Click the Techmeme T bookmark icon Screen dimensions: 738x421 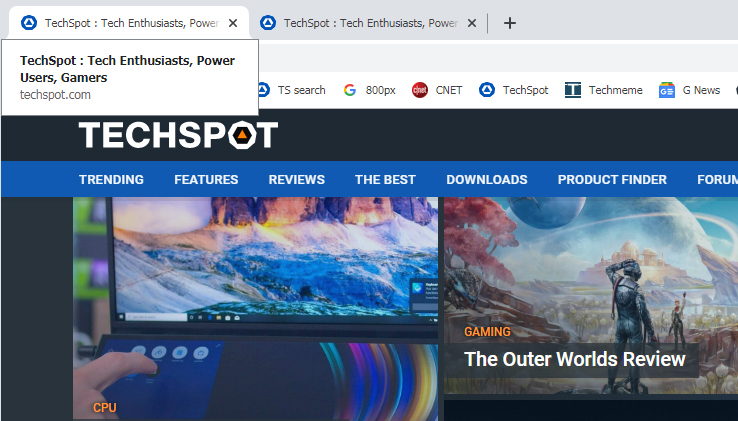(573, 90)
